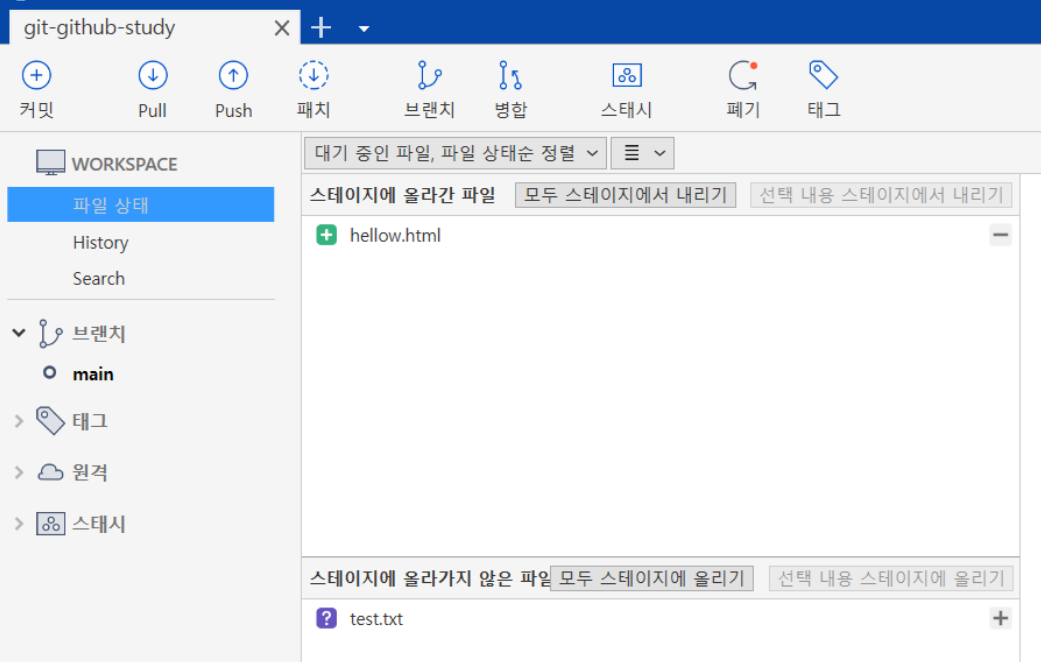Click the sidebar 브랜치 branch icon
Image resolution: width=1041 pixels, height=662 pixels.
[x=50, y=333]
